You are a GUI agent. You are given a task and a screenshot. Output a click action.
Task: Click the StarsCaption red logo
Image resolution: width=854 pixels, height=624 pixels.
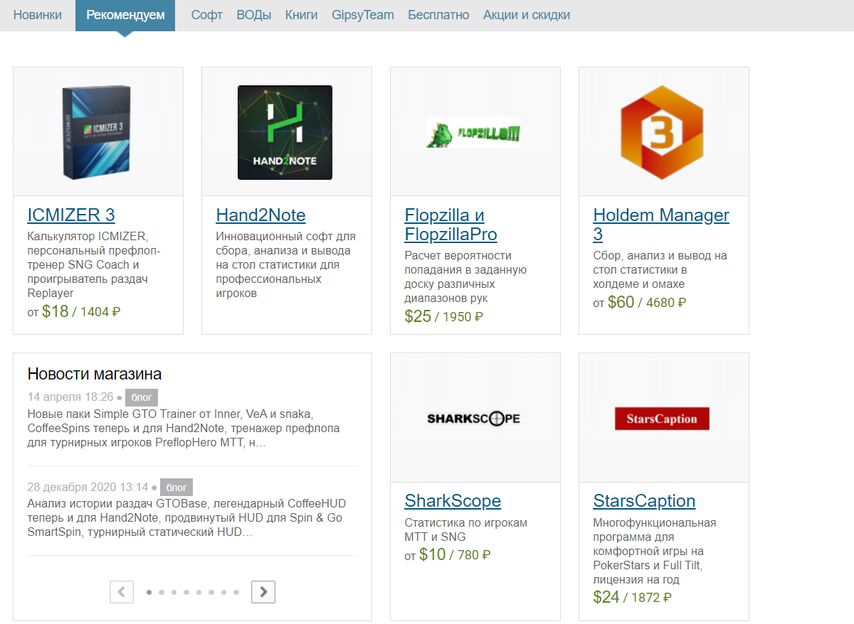click(662, 419)
